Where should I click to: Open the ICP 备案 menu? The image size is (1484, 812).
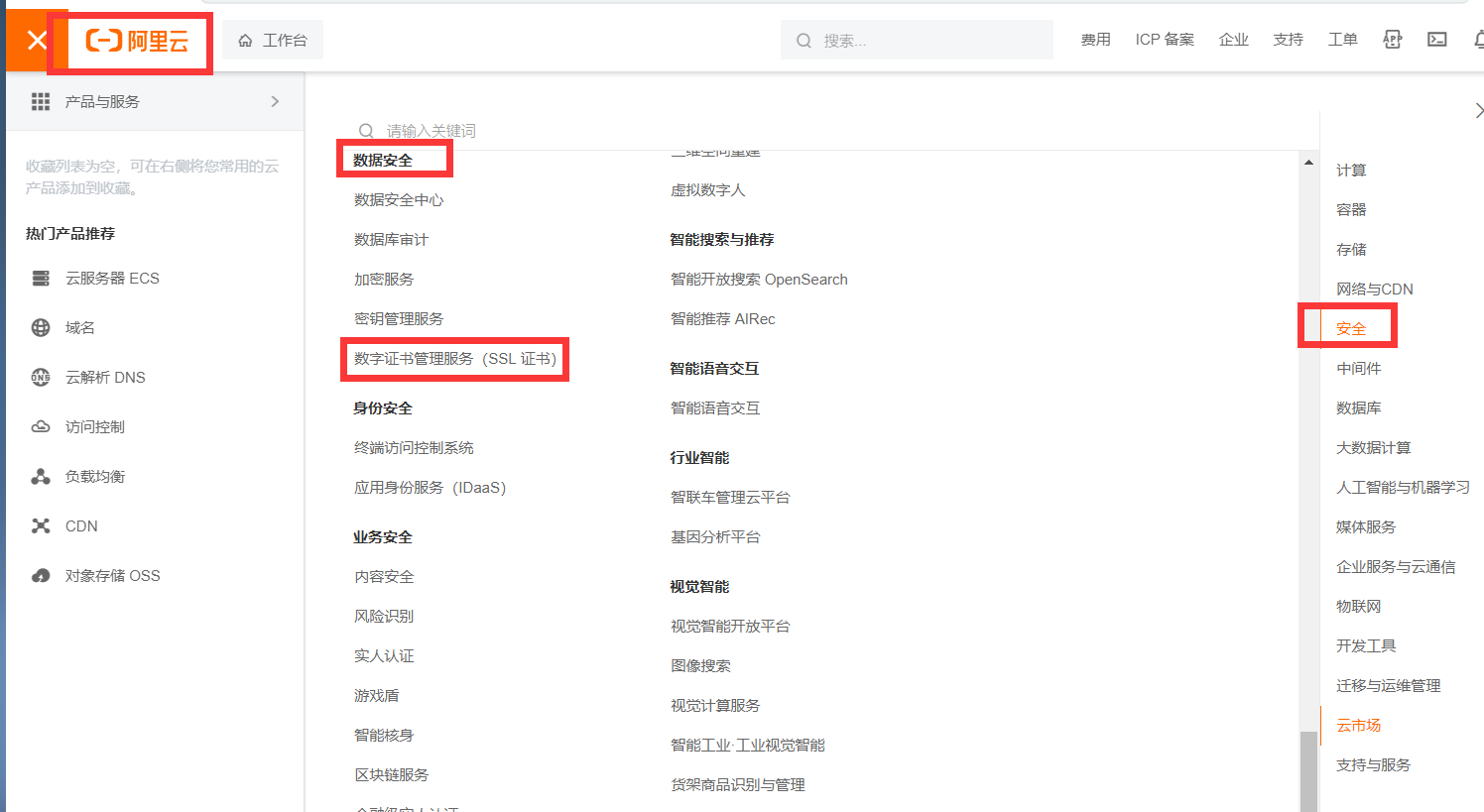[1165, 40]
